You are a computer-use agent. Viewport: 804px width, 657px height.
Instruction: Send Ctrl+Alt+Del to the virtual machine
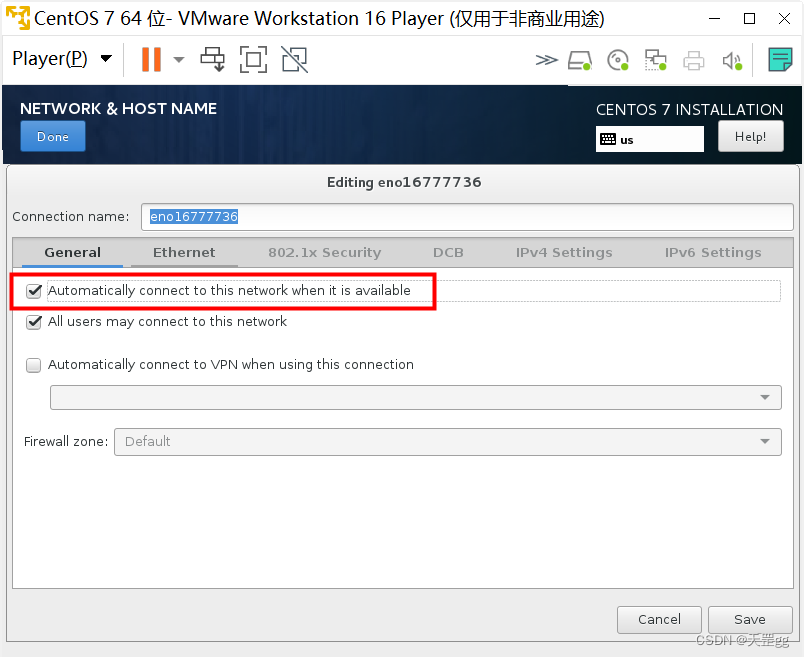click(x=212, y=59)
